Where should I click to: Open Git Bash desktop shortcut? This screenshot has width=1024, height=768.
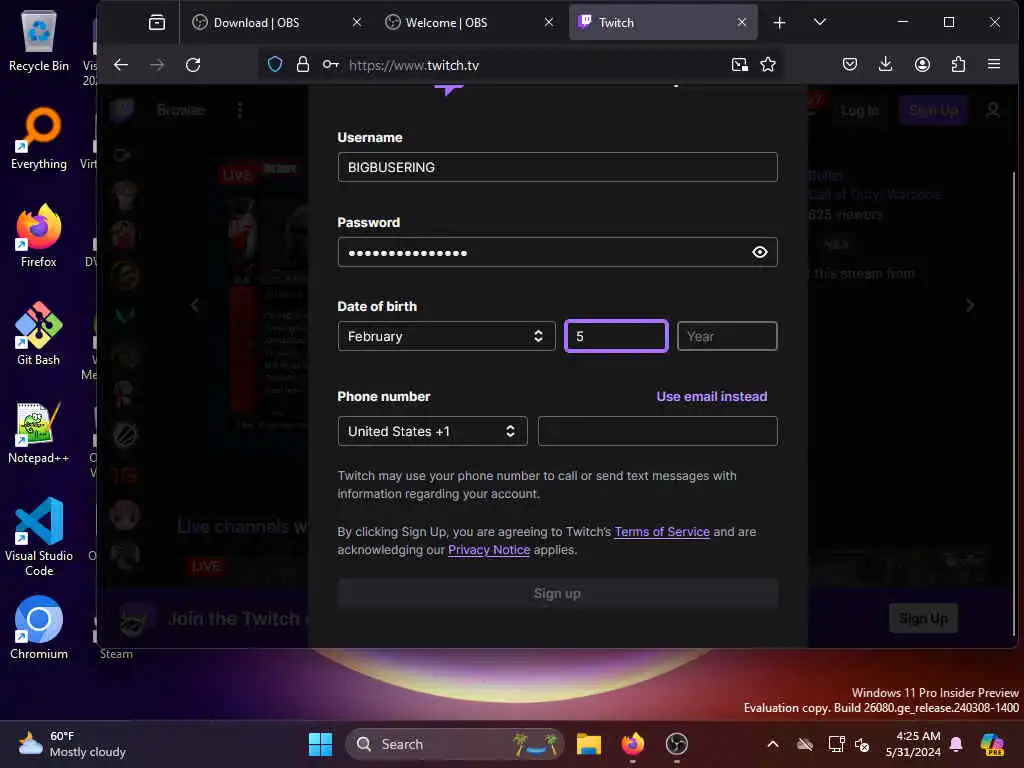coord(39,334)
